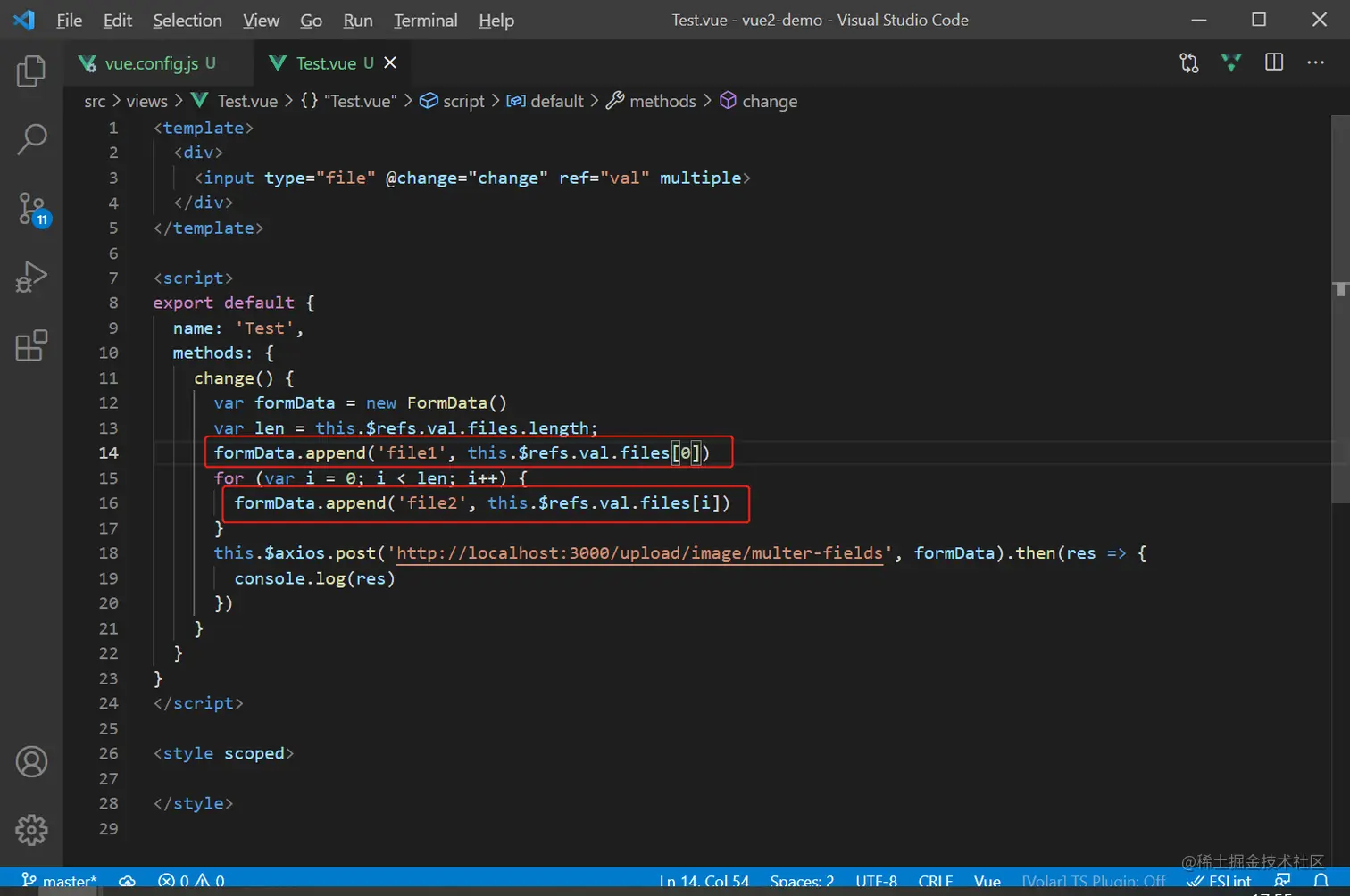This screenshot has height=896, width=1350.
Task: Click the "<template>" tag on line 1
Action: click(204, 128)
